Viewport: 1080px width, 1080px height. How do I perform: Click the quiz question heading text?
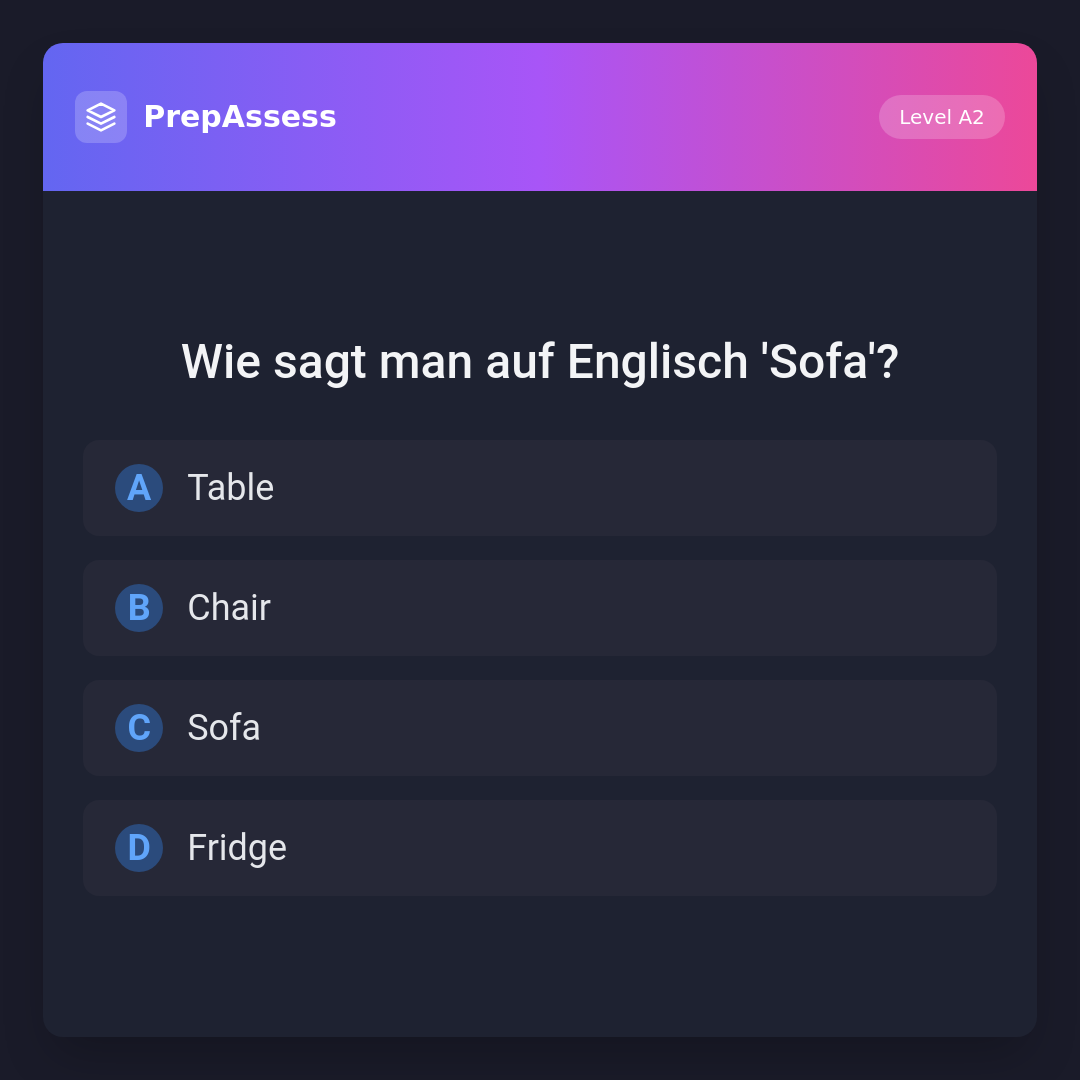pos(540,362)
